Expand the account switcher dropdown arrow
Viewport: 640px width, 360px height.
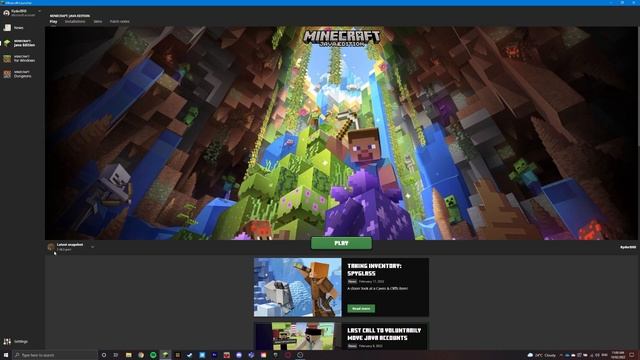click(x=39, y=11)
